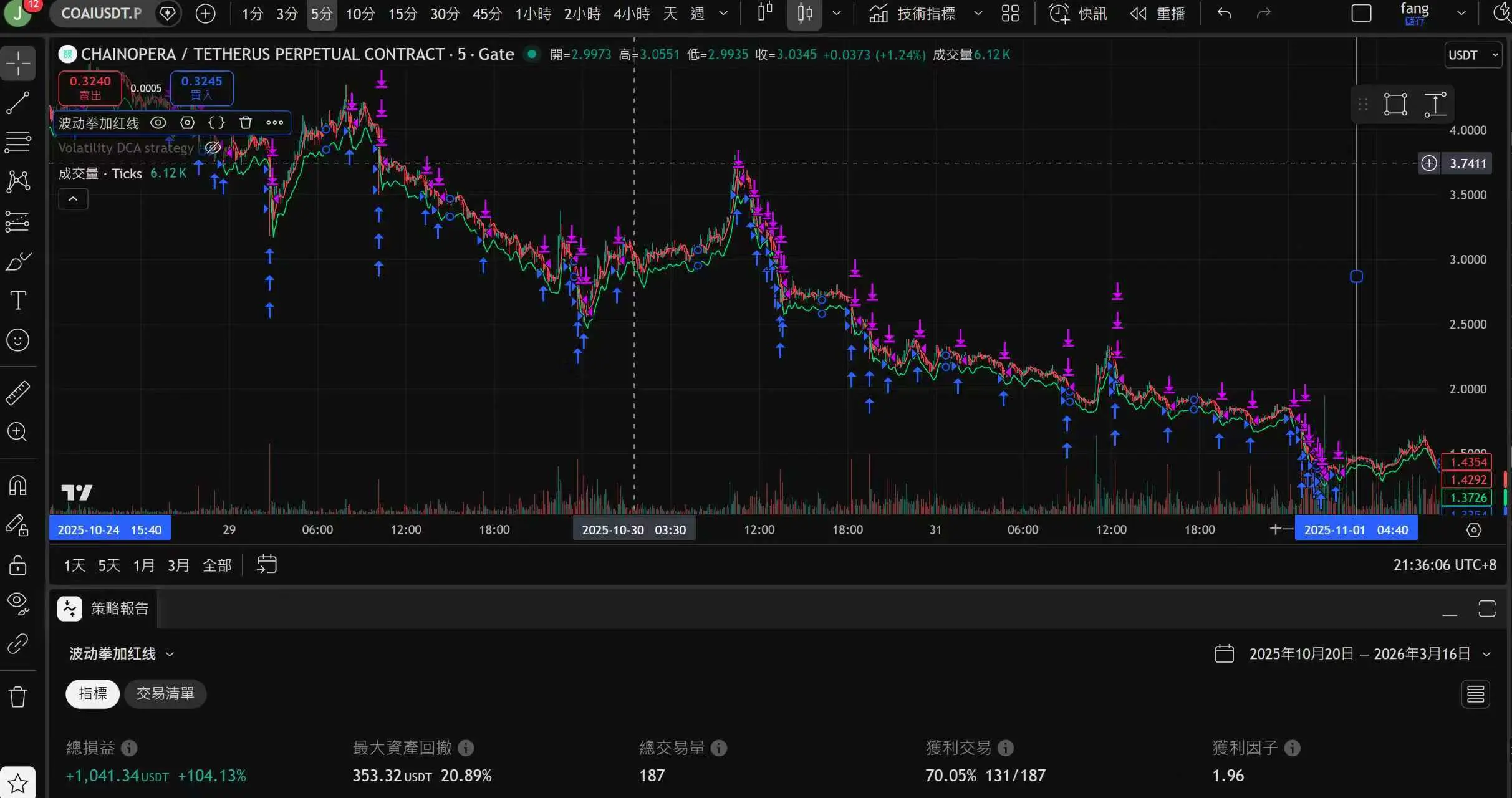Screen dimensions: 1512x798
Task: Collapse the indicator legend chevron
Action: coord(73,199)
